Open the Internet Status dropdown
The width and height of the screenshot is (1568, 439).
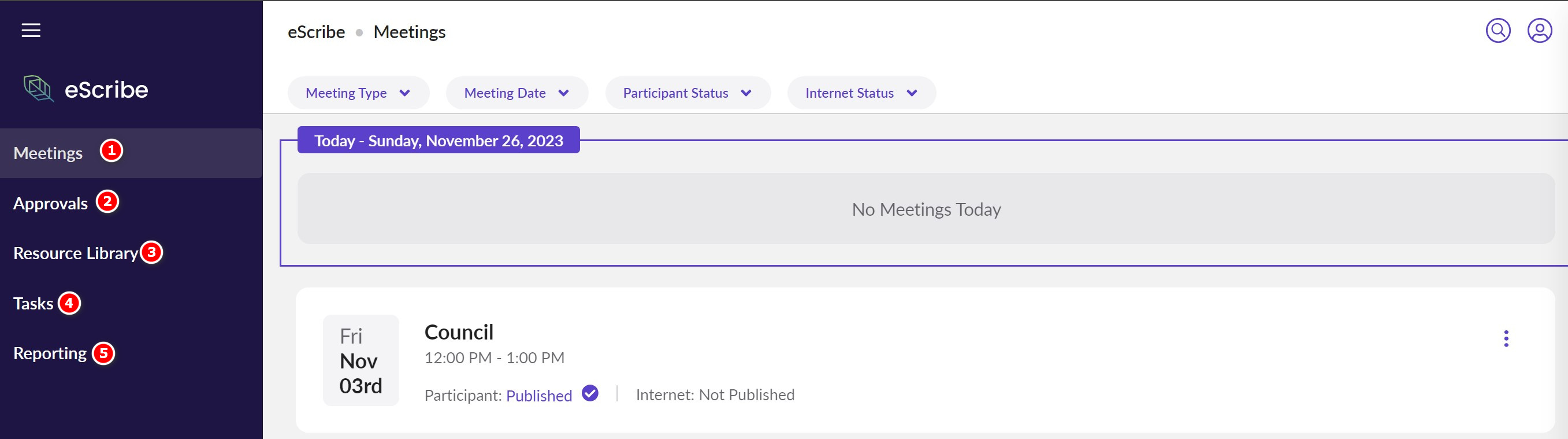point(861,93)
